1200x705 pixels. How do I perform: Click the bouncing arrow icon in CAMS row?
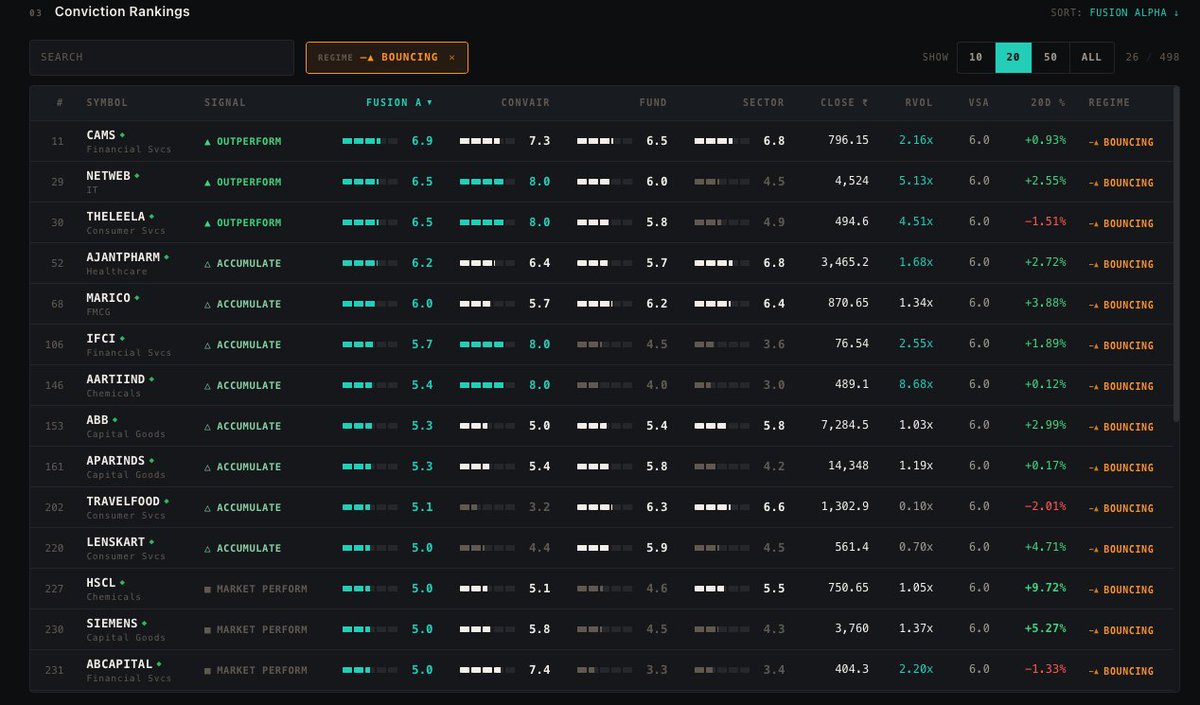pyautogui.click(x=1094, y=142)
